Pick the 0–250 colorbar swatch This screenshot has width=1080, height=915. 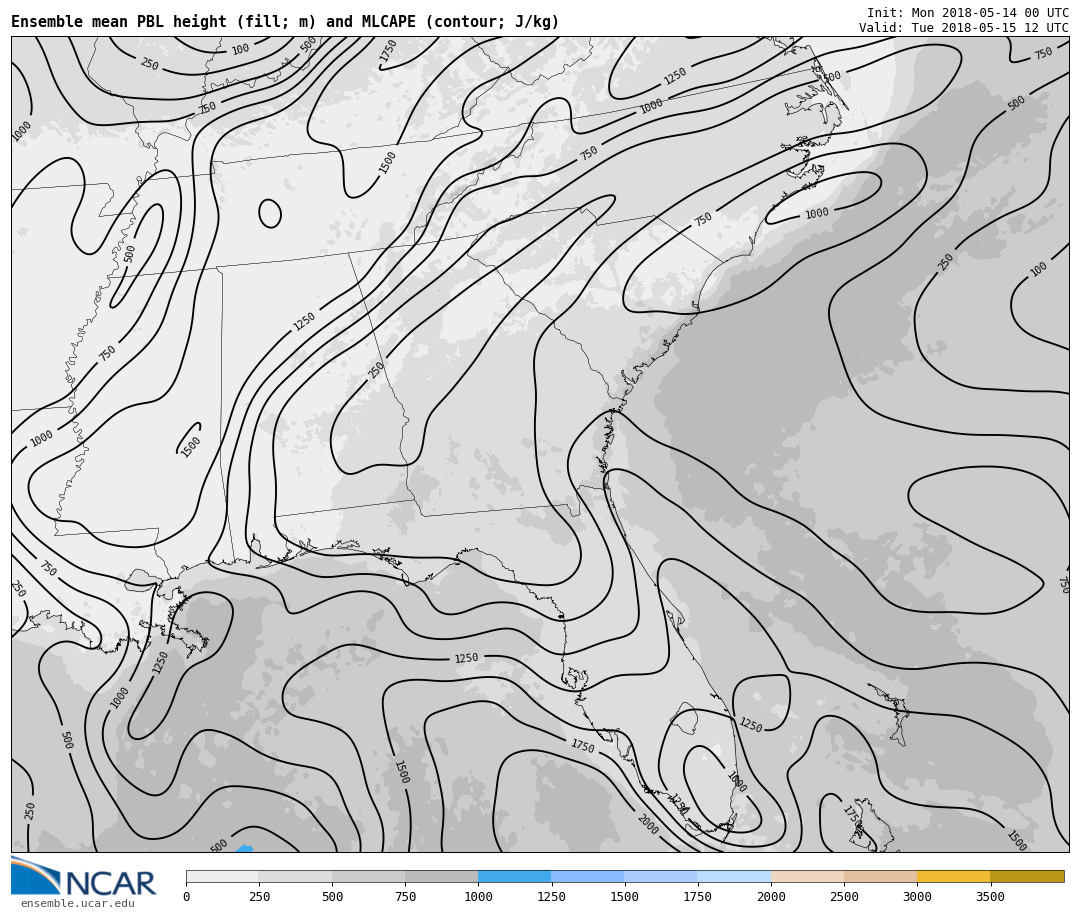tap(222, 876)
